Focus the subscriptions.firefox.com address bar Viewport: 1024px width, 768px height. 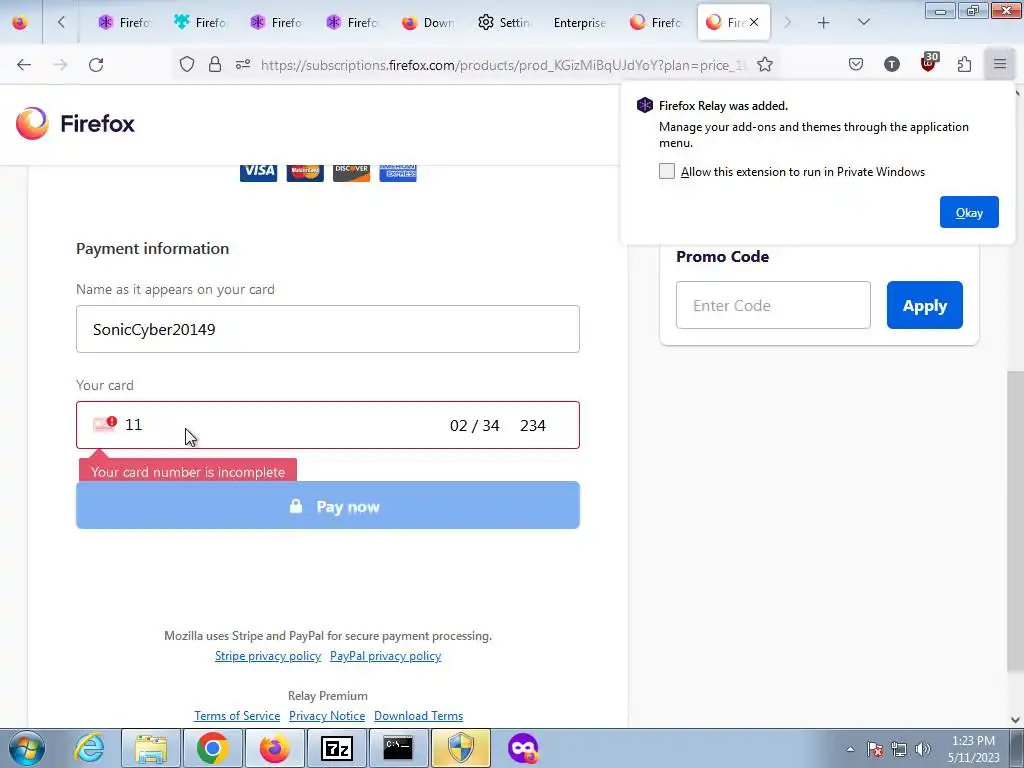[503, 65]
